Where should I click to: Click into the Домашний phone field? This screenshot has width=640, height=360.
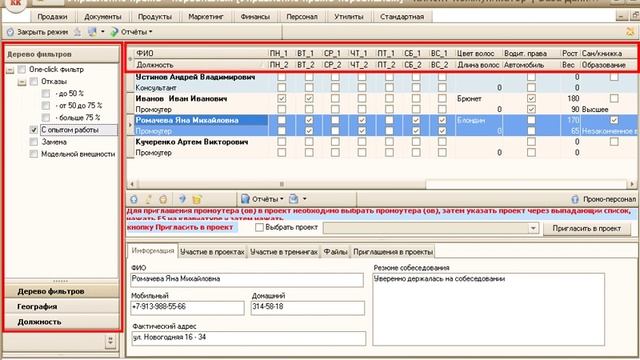[308, 307]
